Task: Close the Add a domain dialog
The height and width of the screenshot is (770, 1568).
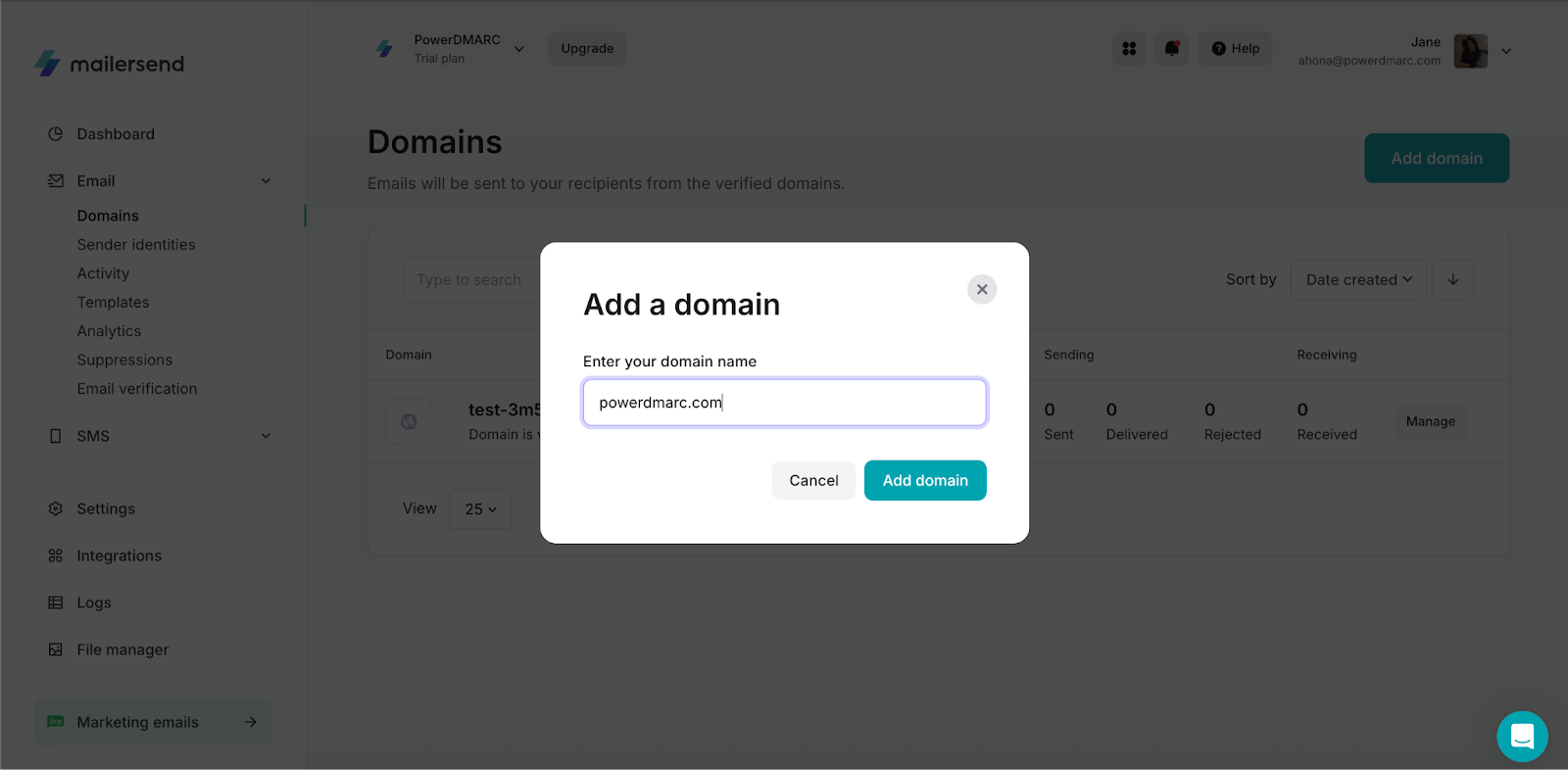Action: (982, 289)
